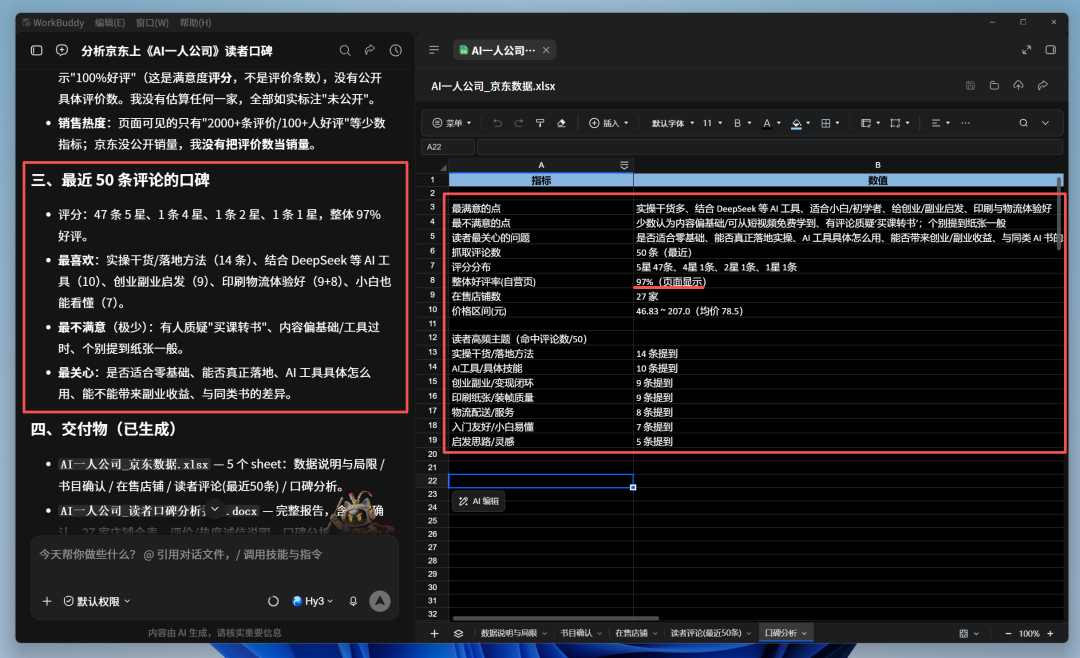
Task: Select cell 27 家 in column B
Action: [x=847, y=296]
